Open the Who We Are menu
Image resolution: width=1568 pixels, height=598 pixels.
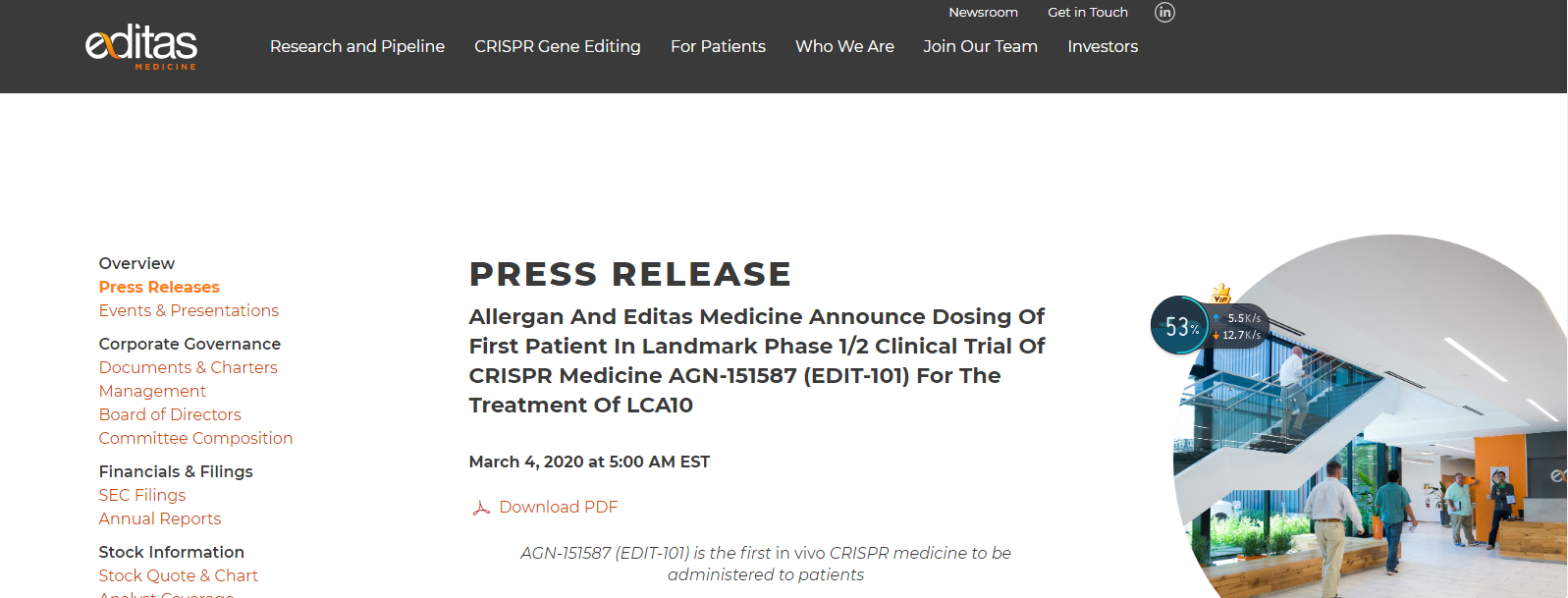pyautogui.click(x=844, y=46)
